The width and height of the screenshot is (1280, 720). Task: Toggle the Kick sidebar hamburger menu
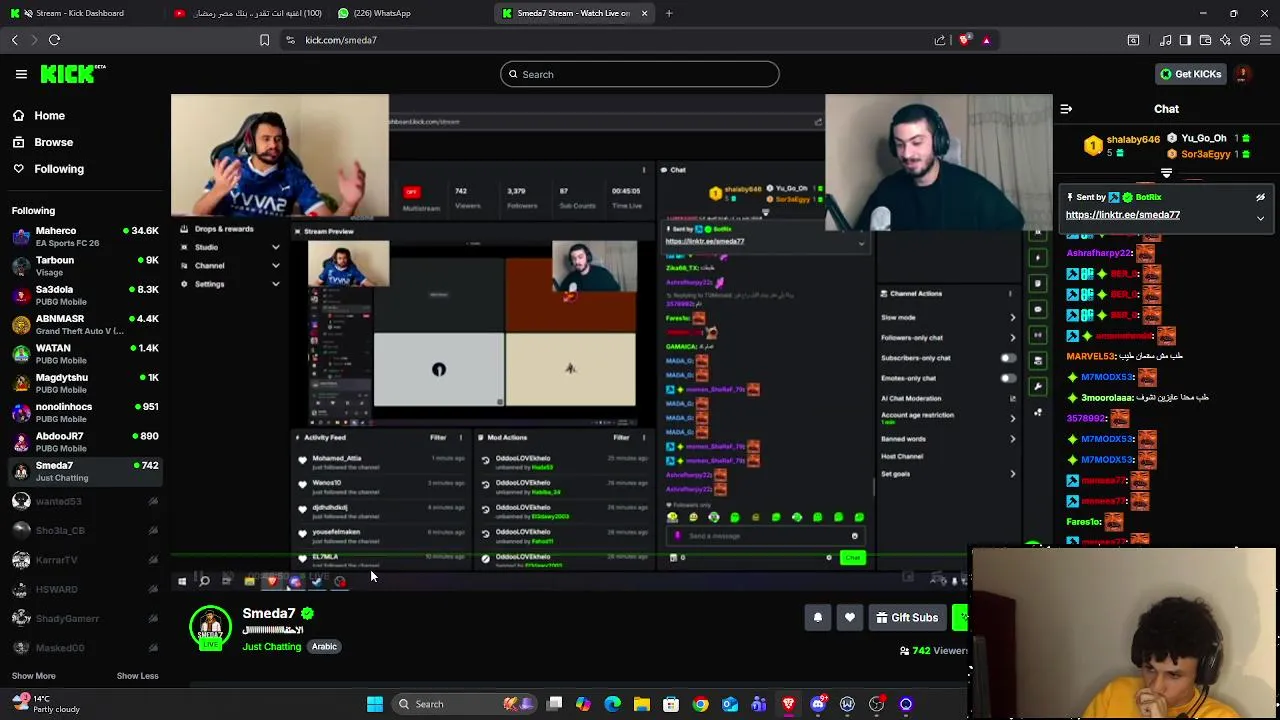click(x=21, y=74)
